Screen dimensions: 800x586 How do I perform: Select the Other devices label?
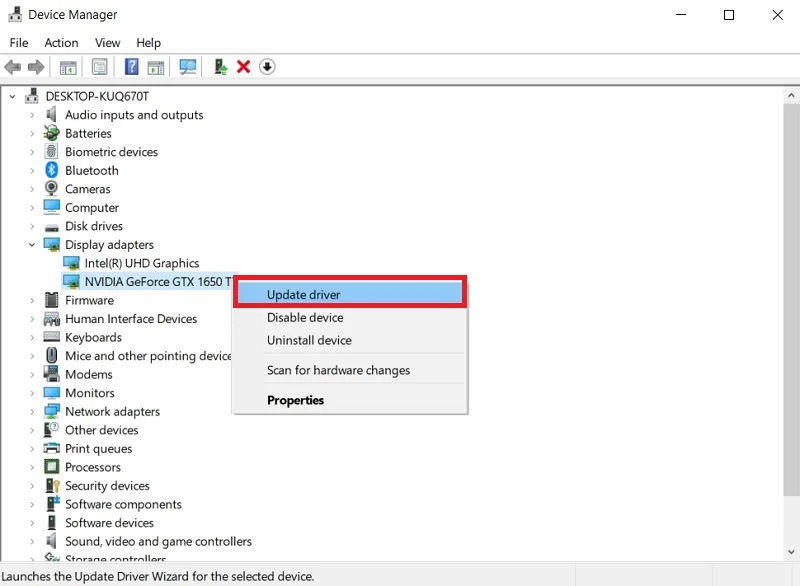click(102, 430)
